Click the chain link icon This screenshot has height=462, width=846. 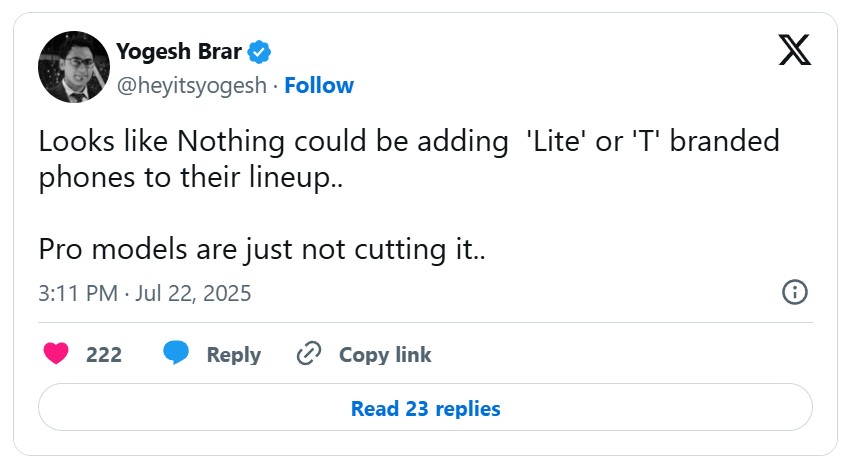click(309, 354)
